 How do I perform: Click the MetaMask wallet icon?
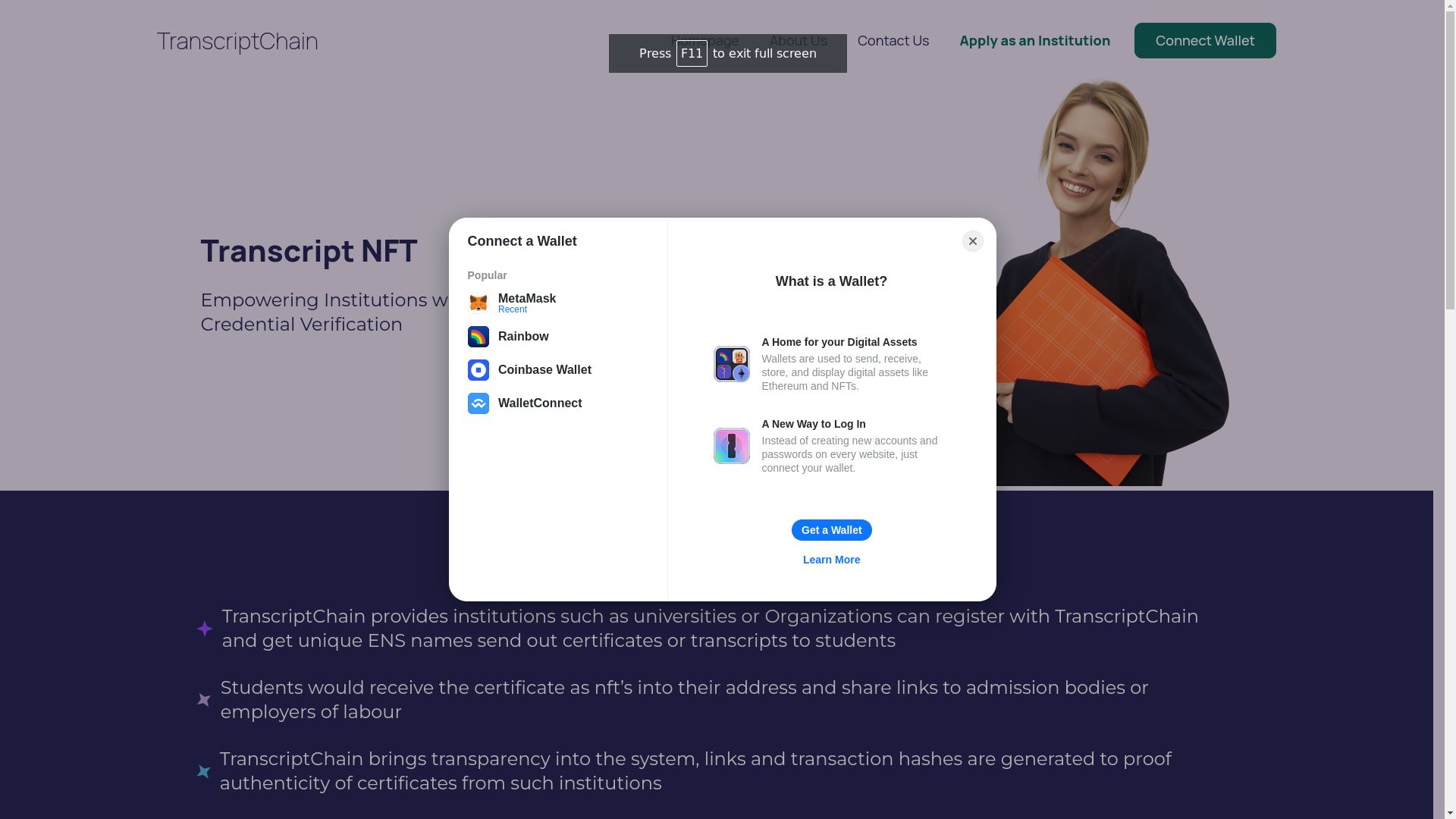(x=478, y=303)
